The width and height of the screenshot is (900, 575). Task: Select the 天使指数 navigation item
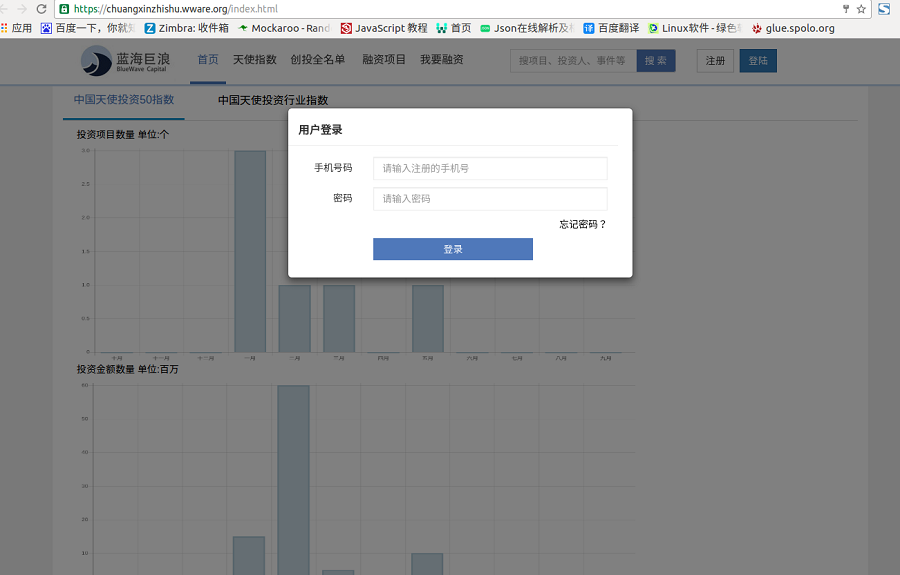(255, 60)
